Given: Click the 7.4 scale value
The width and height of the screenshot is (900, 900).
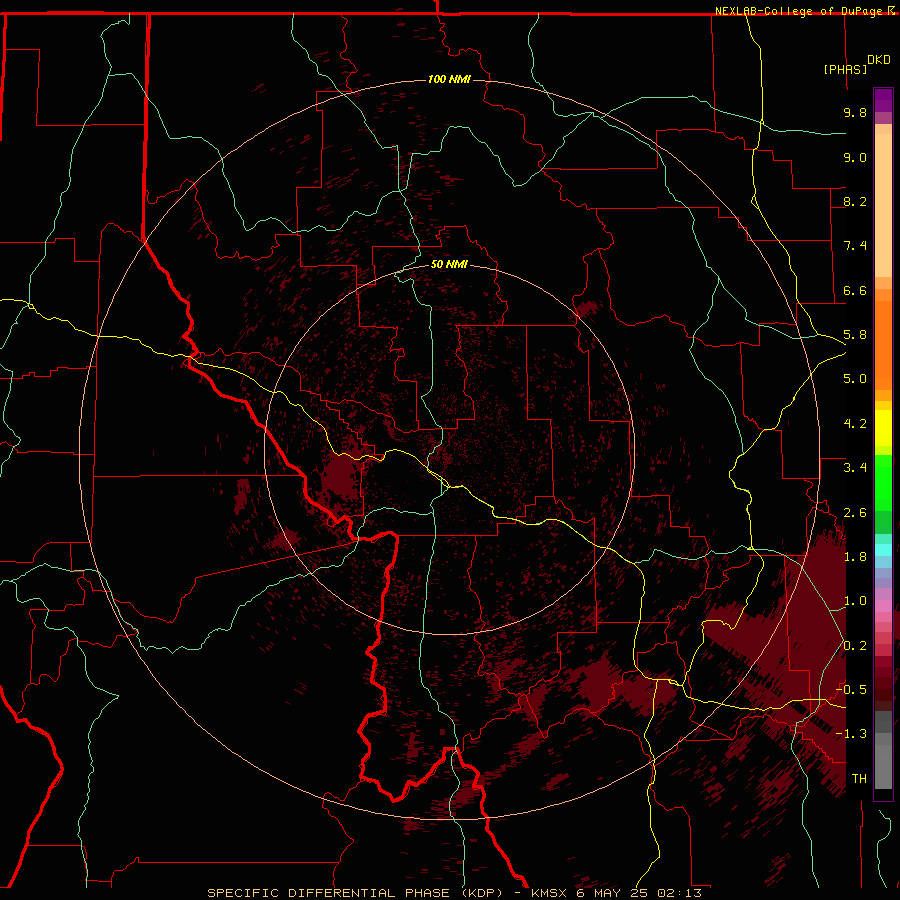Looking at the screenshot, I should coord(855,246).
